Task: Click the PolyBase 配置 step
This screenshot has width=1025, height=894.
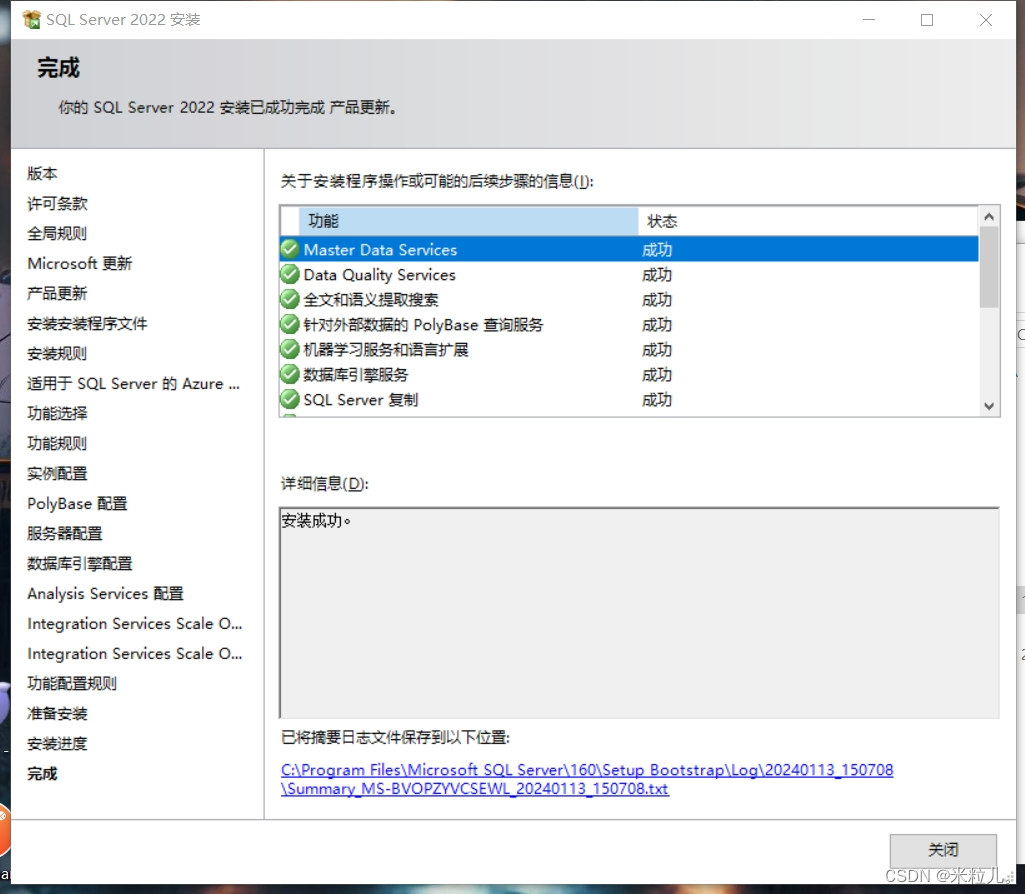Action: 77,503
